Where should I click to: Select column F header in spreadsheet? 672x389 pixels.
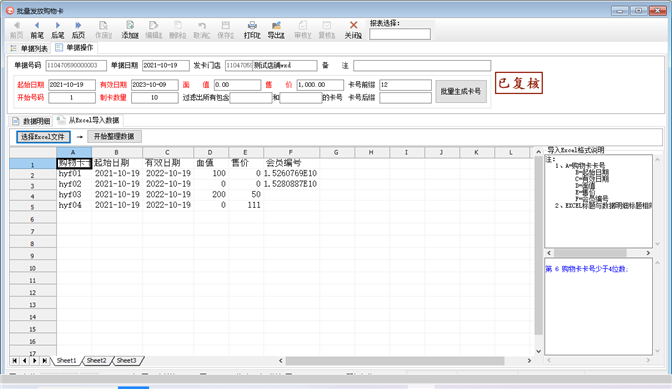tap(291, 153)
